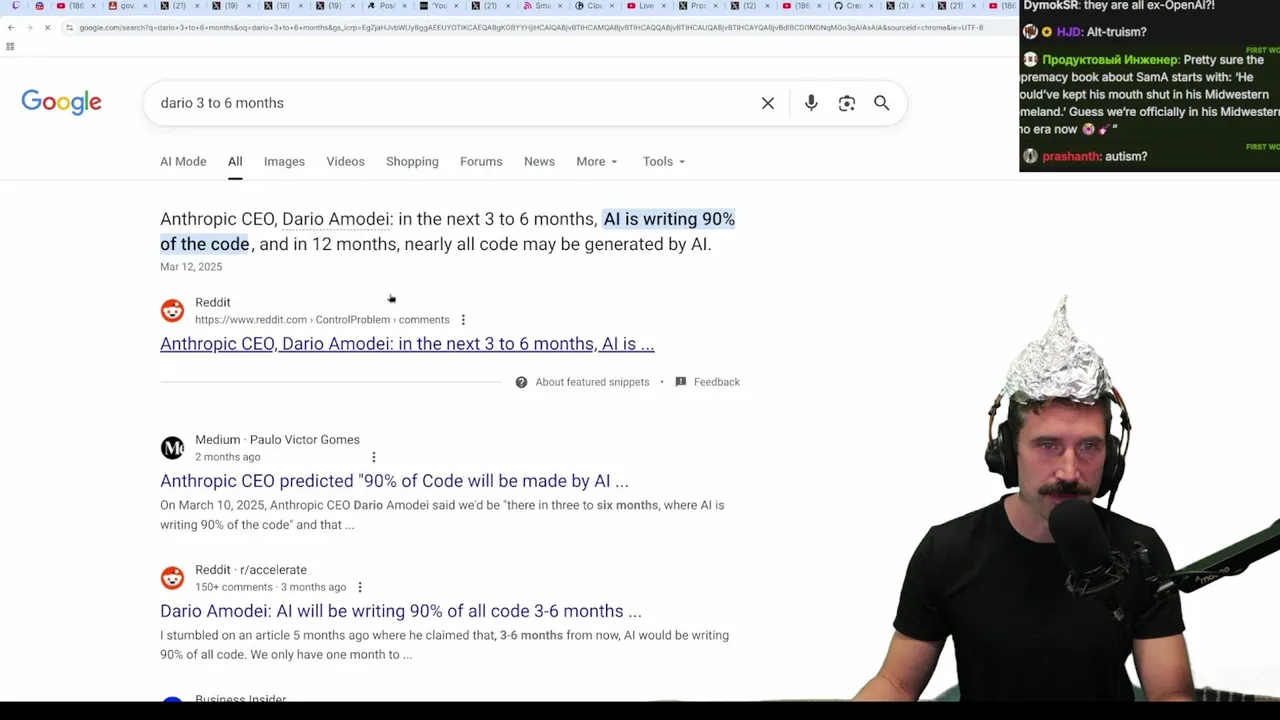The image size is (1280, 720).
Task: Click the Feedback flag icon
Action: [x=681, y=382]
